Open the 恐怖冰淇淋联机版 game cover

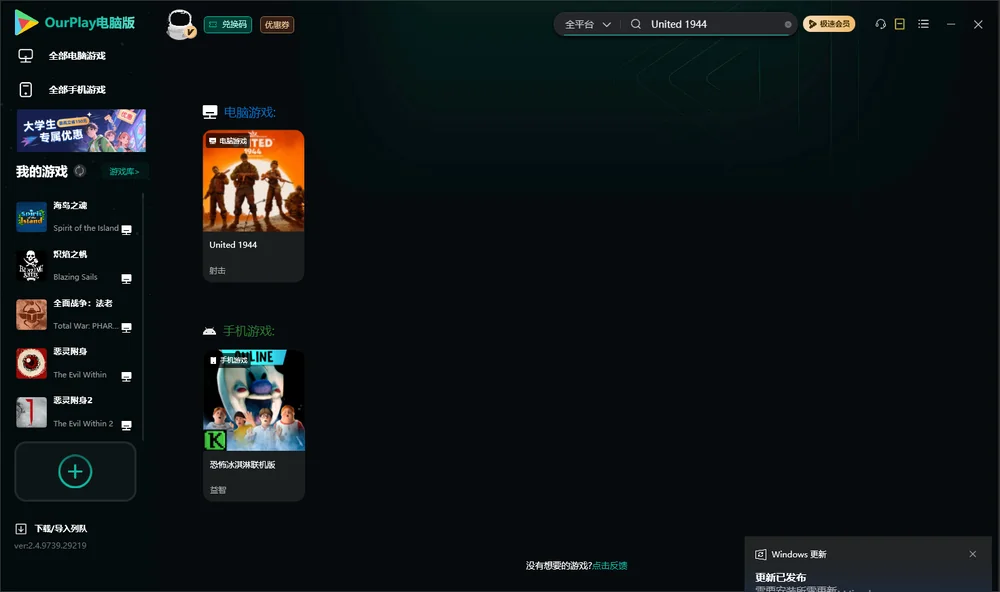pos(254,400)
